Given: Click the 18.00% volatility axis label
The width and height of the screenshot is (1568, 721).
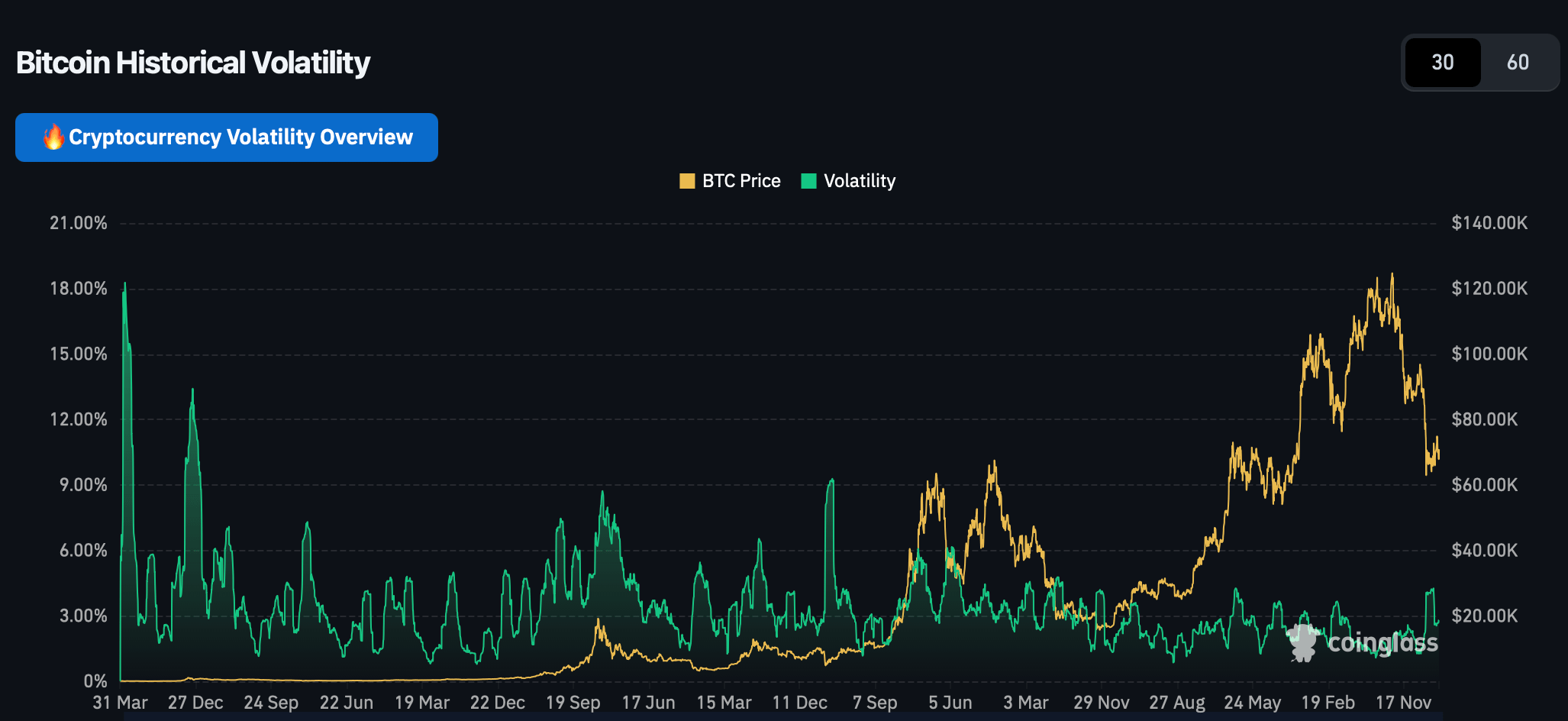Looking at the screenshot, I should [79, 289].
